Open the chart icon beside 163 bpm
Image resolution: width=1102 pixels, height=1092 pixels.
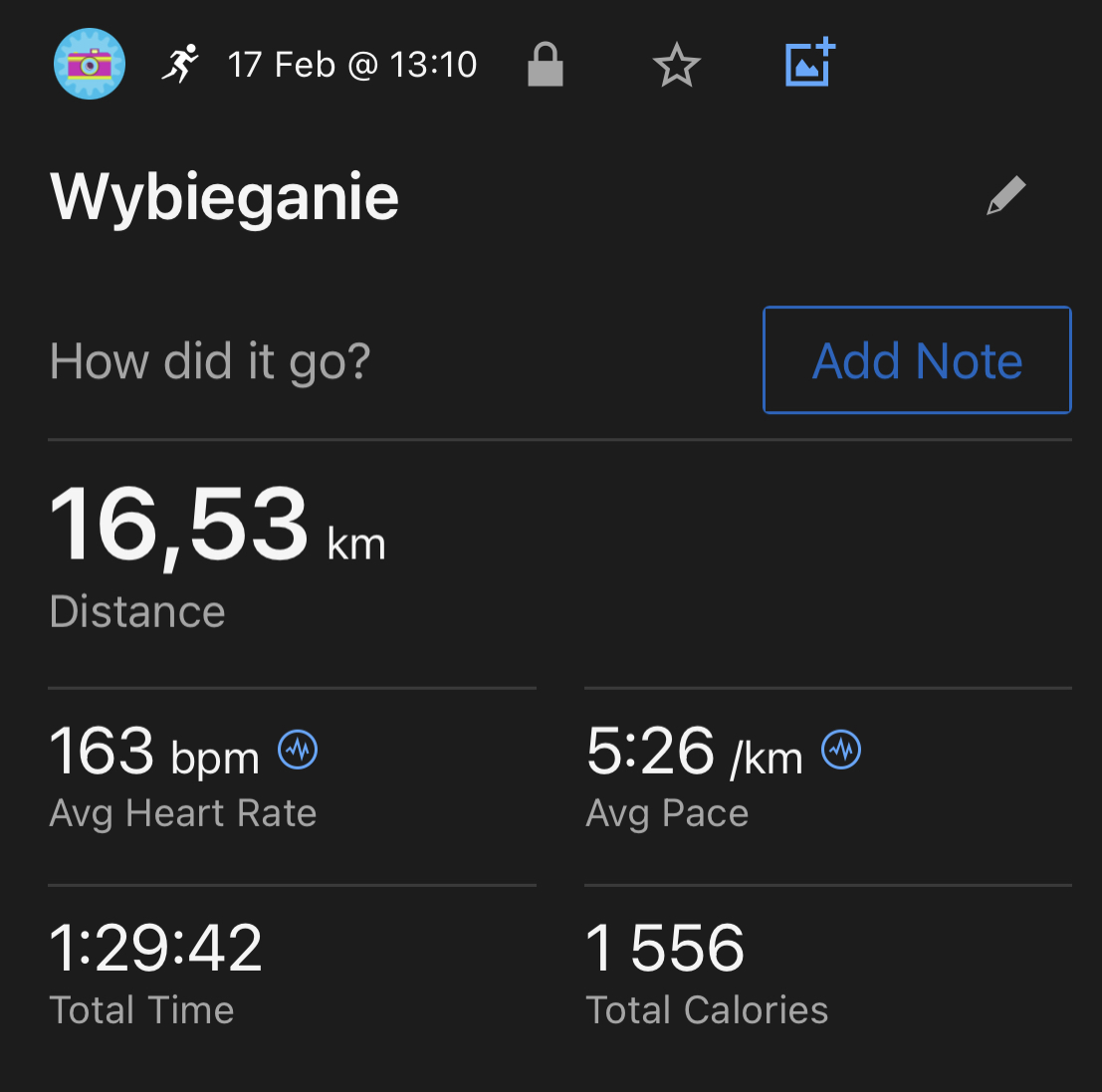(x=298, y=749)
